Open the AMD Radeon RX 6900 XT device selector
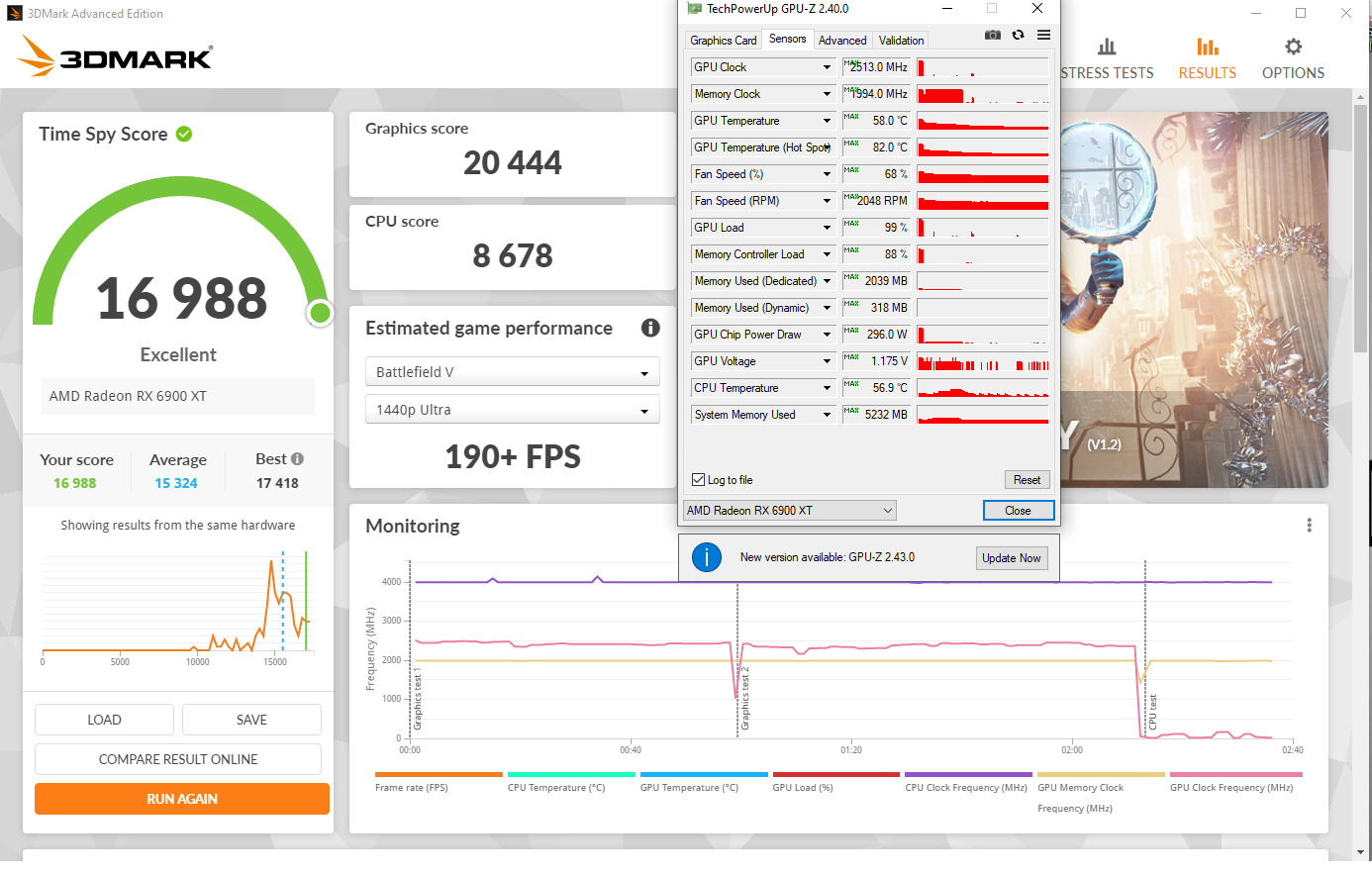 click(x=790, y=511)
